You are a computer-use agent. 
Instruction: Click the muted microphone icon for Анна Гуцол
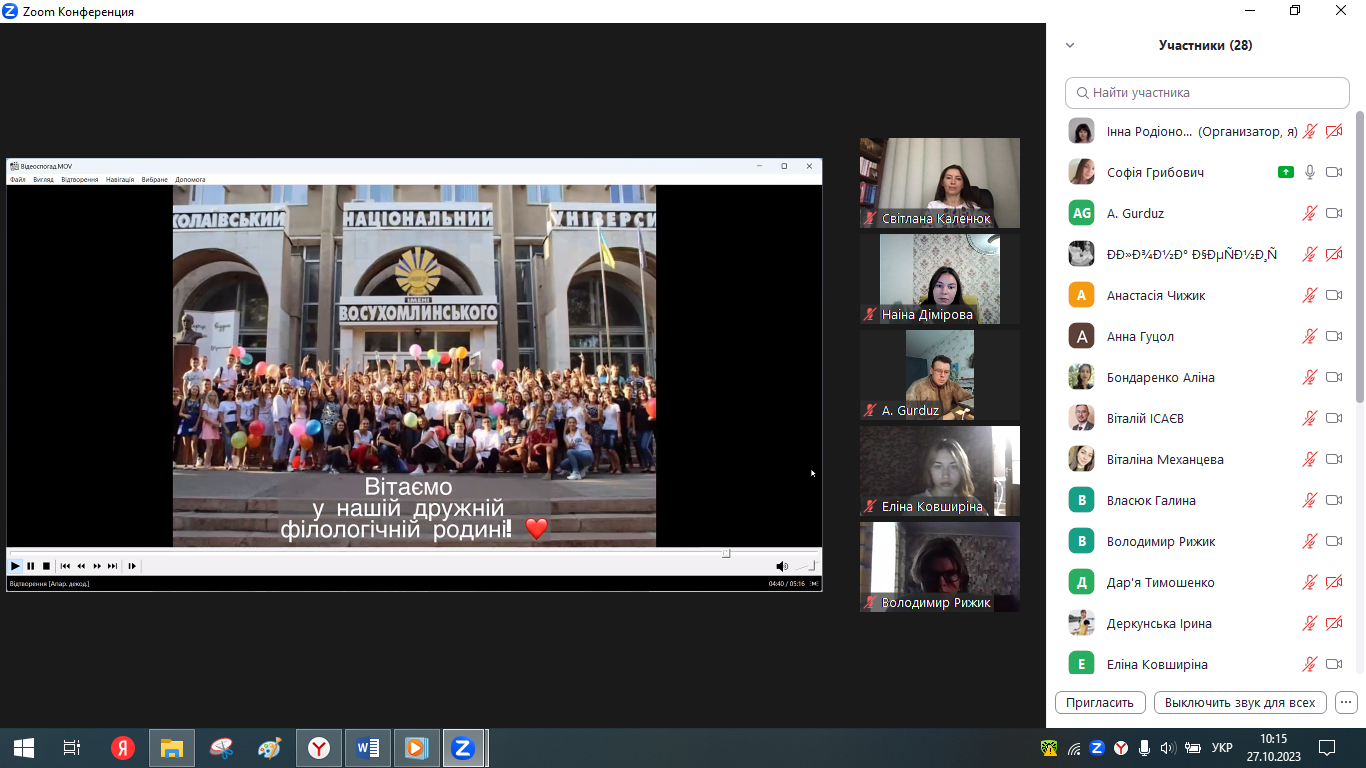(x=1310, y=336)
